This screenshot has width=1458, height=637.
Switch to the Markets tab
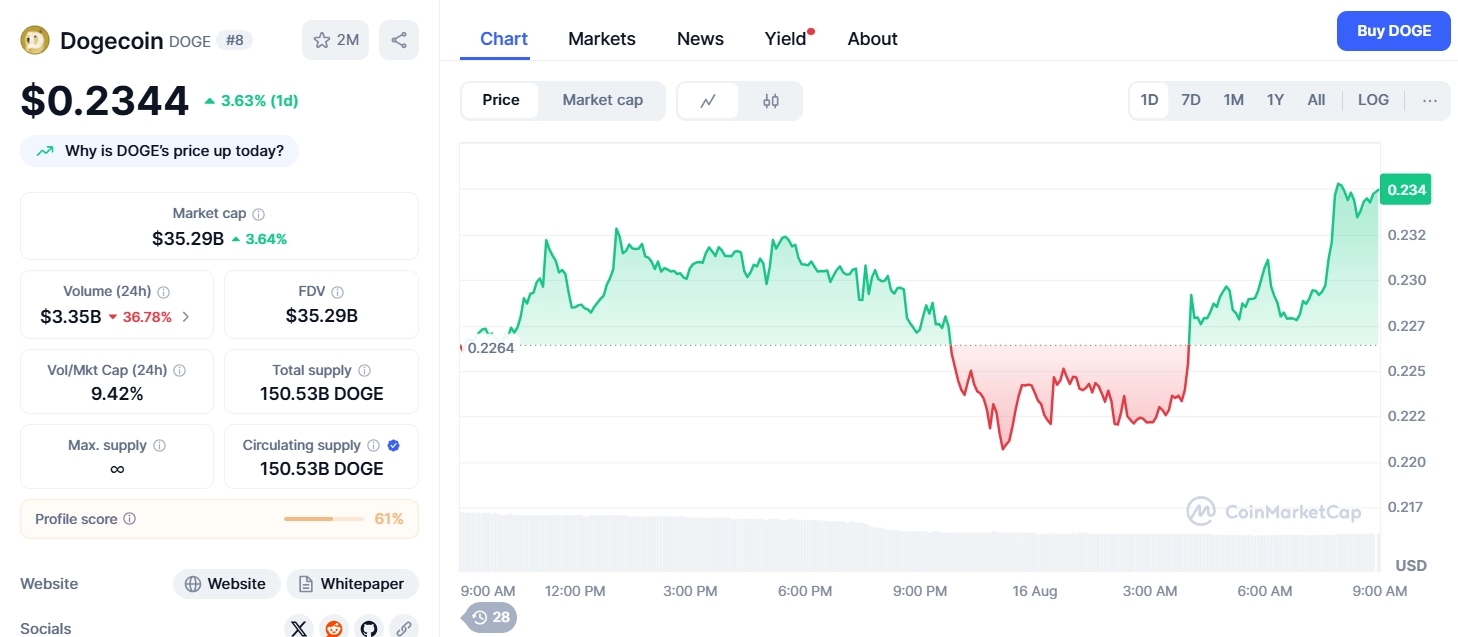click(x=601, y=38)
